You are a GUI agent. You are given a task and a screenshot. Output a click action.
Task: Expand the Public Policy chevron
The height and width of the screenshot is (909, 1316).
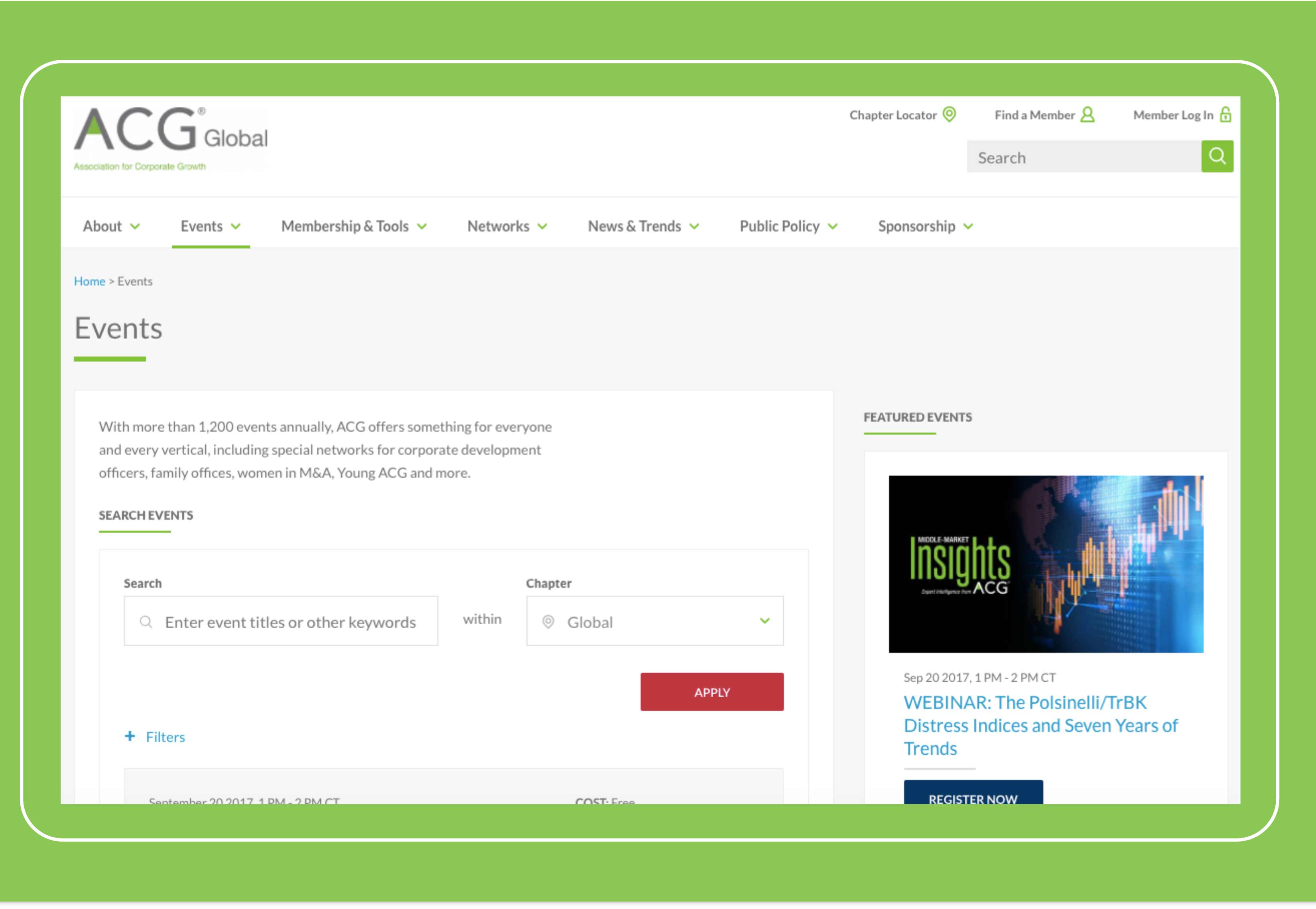(833, 227)
